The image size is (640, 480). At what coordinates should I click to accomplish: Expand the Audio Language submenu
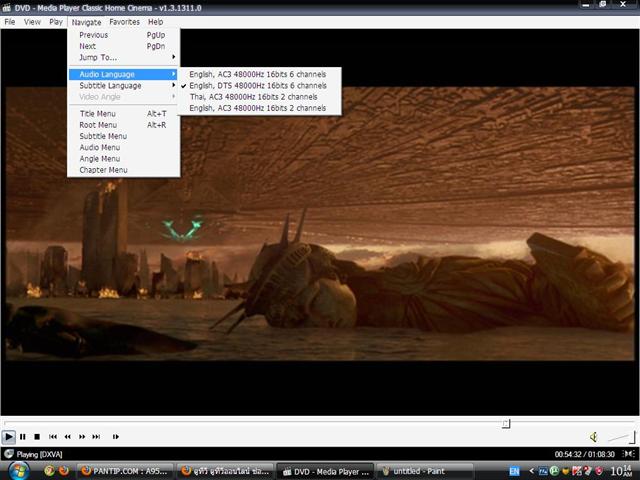click(123, 74)
